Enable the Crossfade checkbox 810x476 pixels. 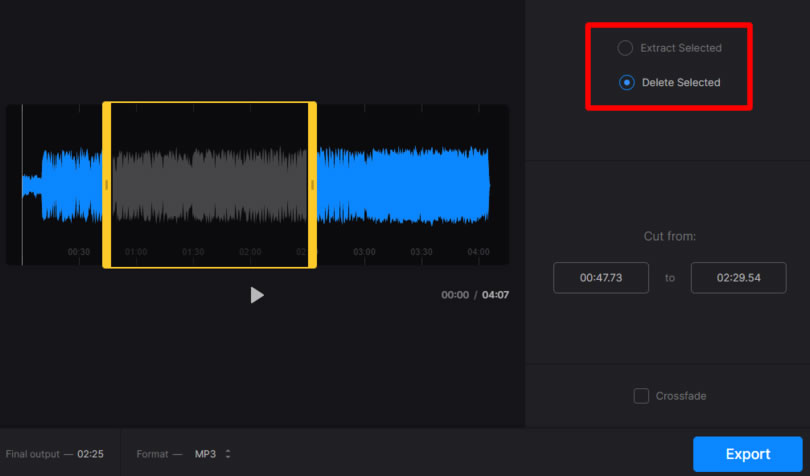click(641, 396)
